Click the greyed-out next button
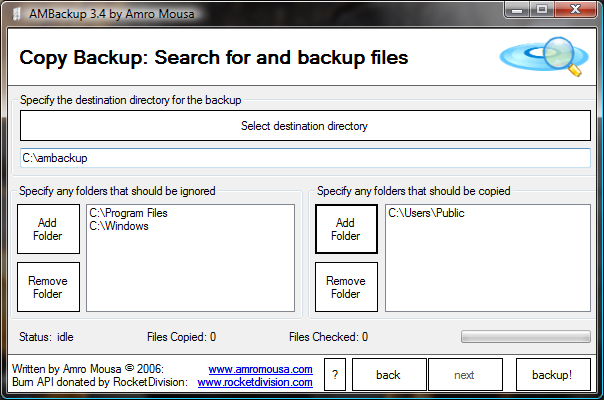604x400 pixels. click(x=465, y=375)
